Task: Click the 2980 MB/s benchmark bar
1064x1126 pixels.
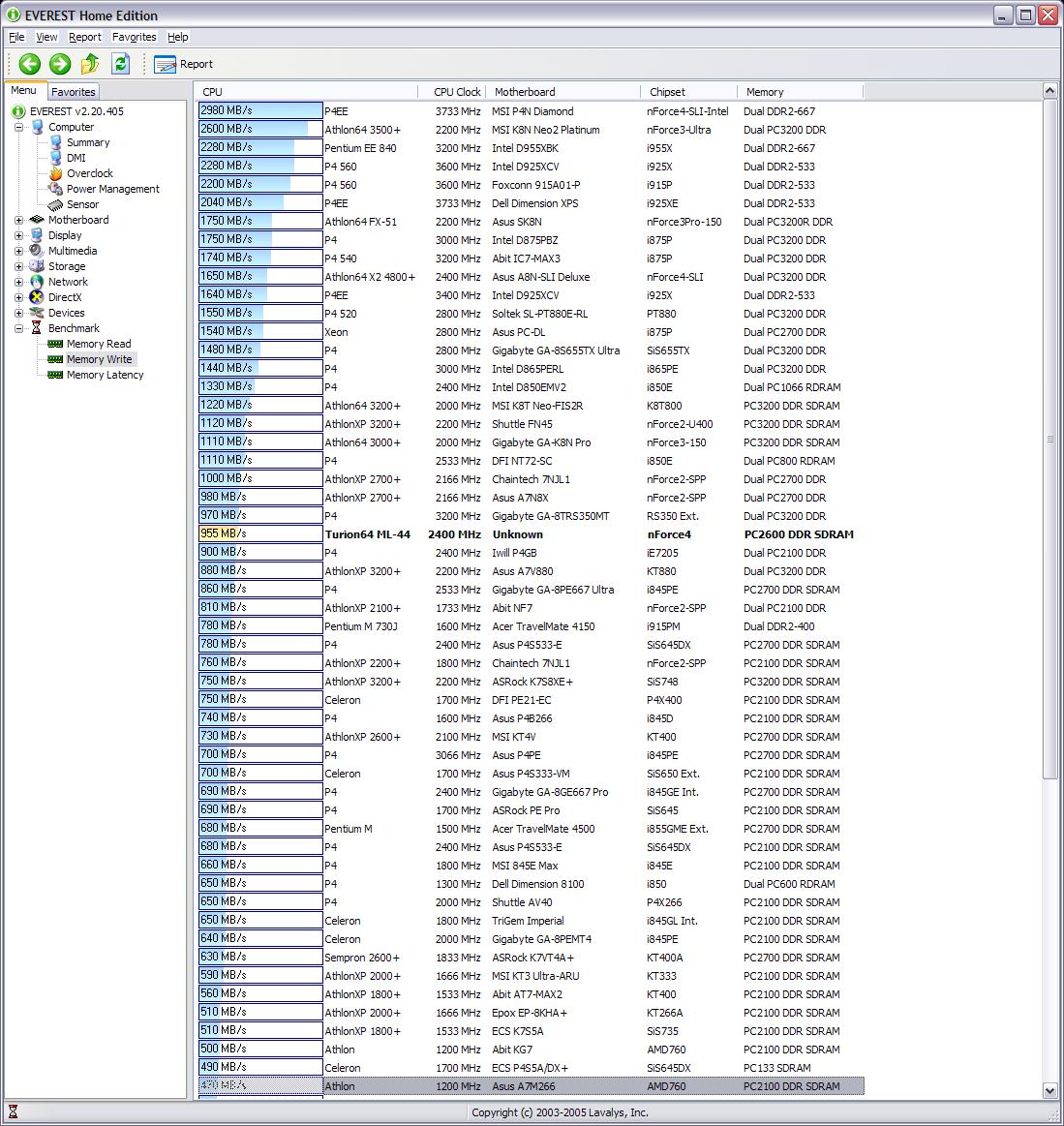Action: (x=260, y=110)
